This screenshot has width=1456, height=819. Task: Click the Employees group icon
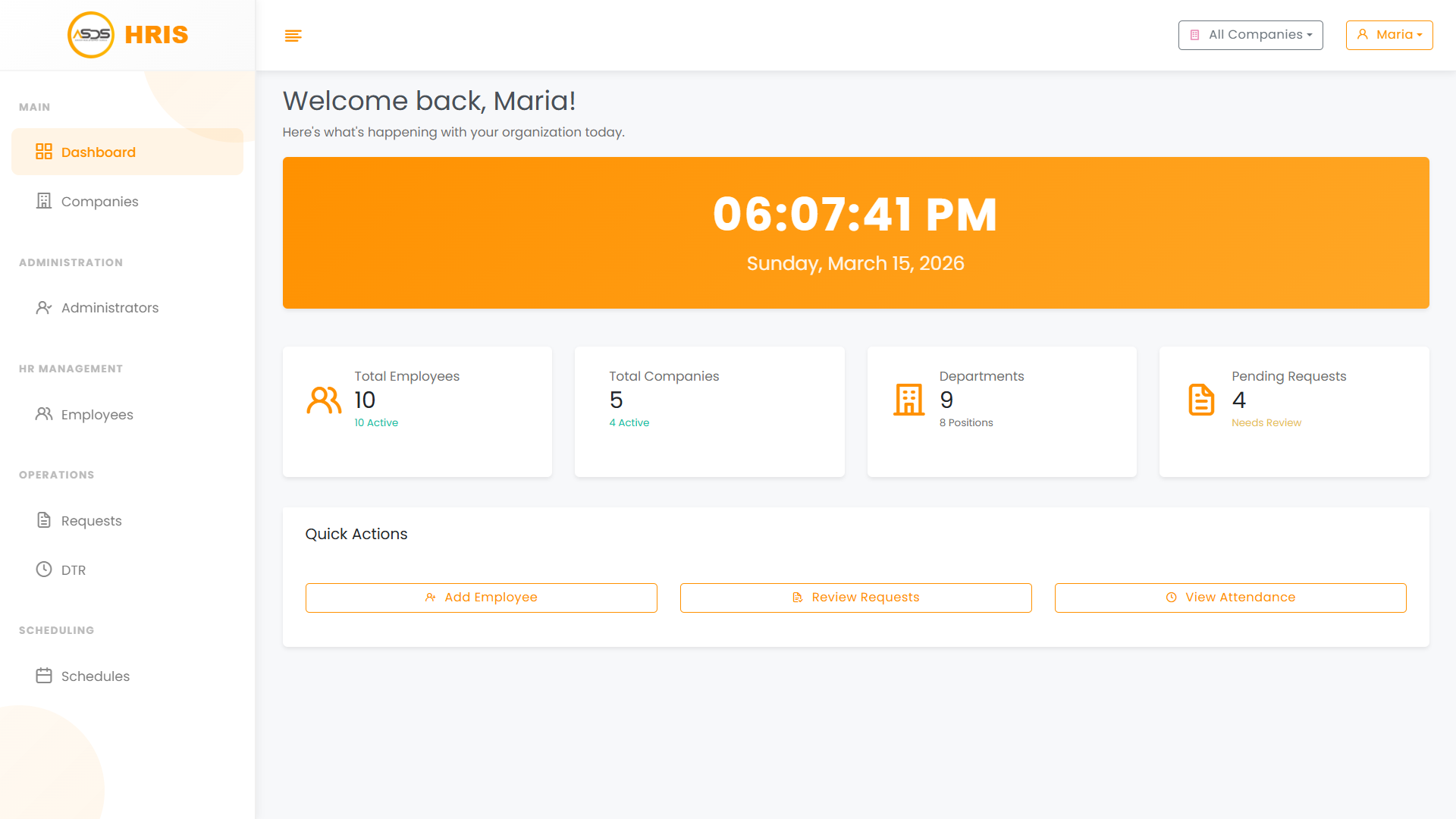coord(44,414)
